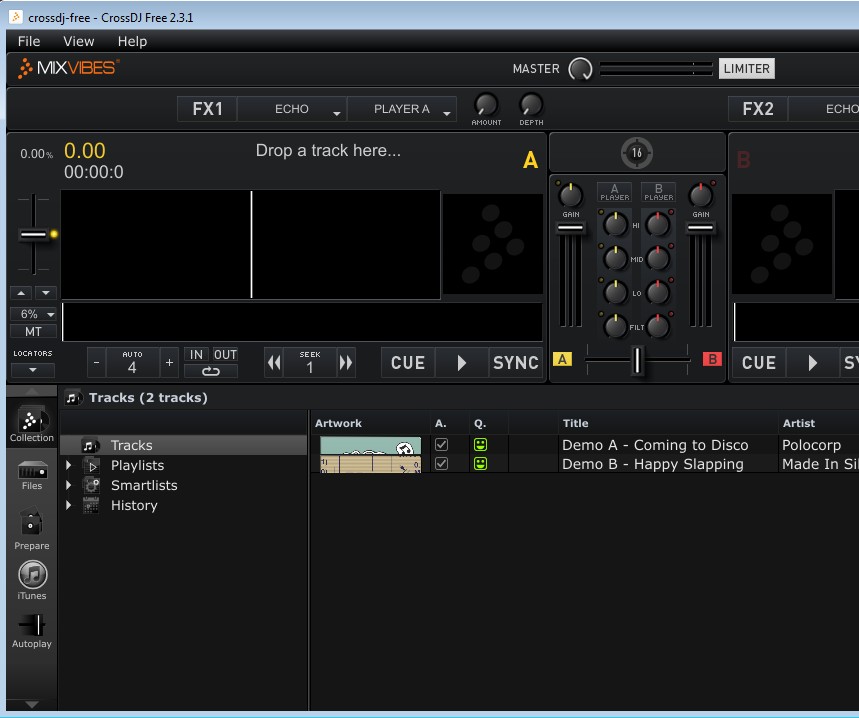Image resolution: width=859 pixels, height=718 pixels.
Task: Open the Files browser icon
Action: pyautogui.click(x=32, y=474)
